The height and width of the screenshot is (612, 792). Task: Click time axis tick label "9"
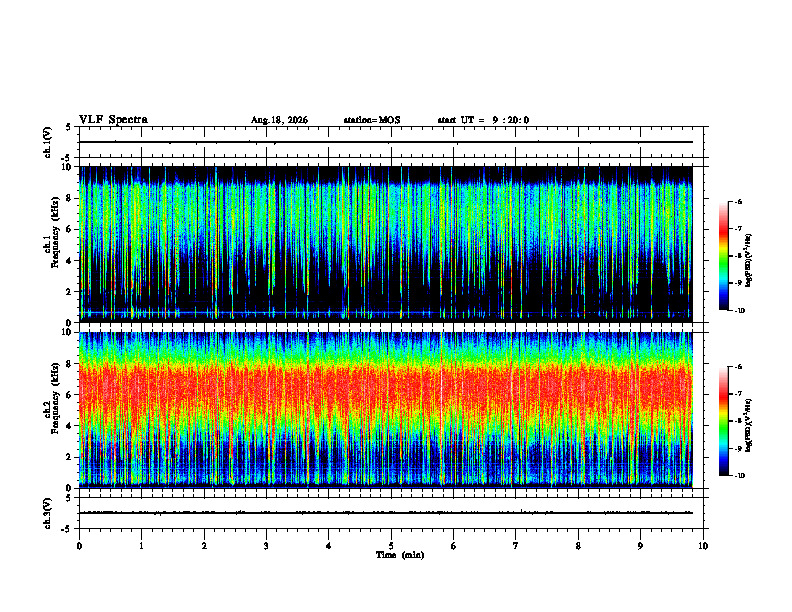coord(640,546)
